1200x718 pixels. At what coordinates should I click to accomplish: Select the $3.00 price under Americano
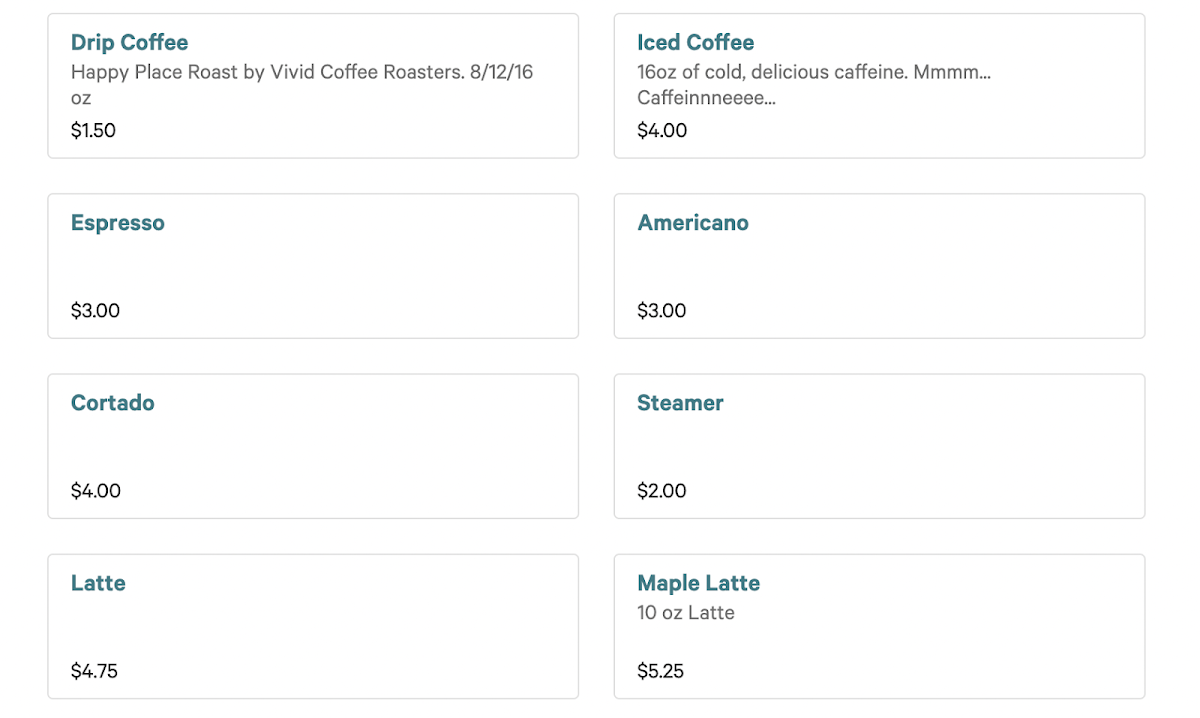point(661,310)
